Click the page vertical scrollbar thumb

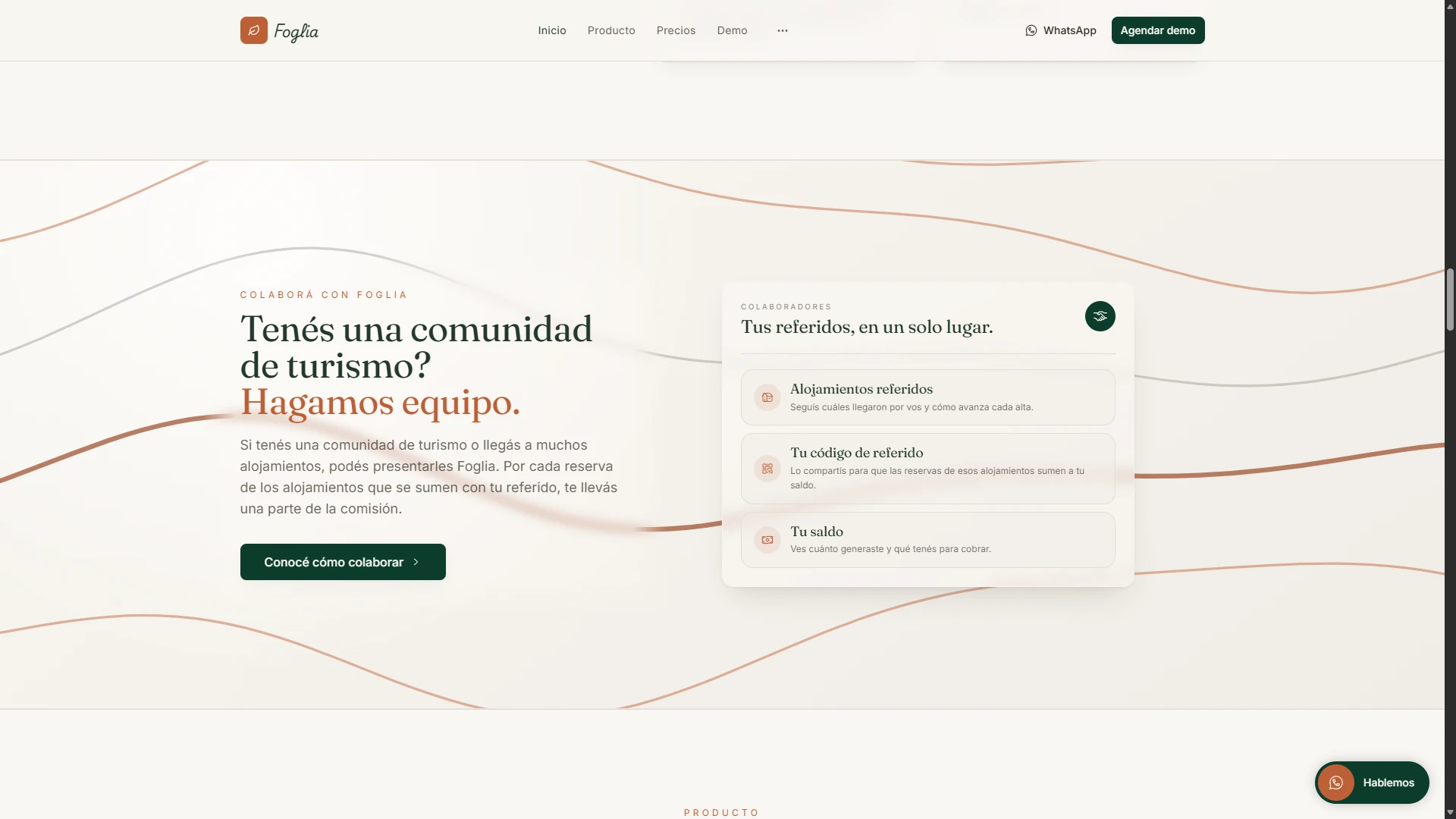click(x=1450, y=300)
